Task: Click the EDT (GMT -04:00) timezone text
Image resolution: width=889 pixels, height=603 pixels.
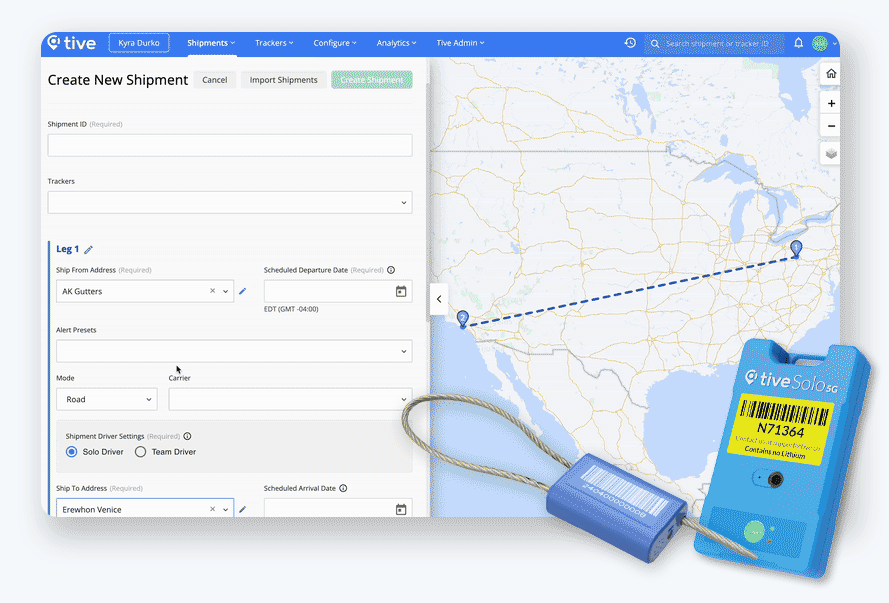Action: point(291,309)
